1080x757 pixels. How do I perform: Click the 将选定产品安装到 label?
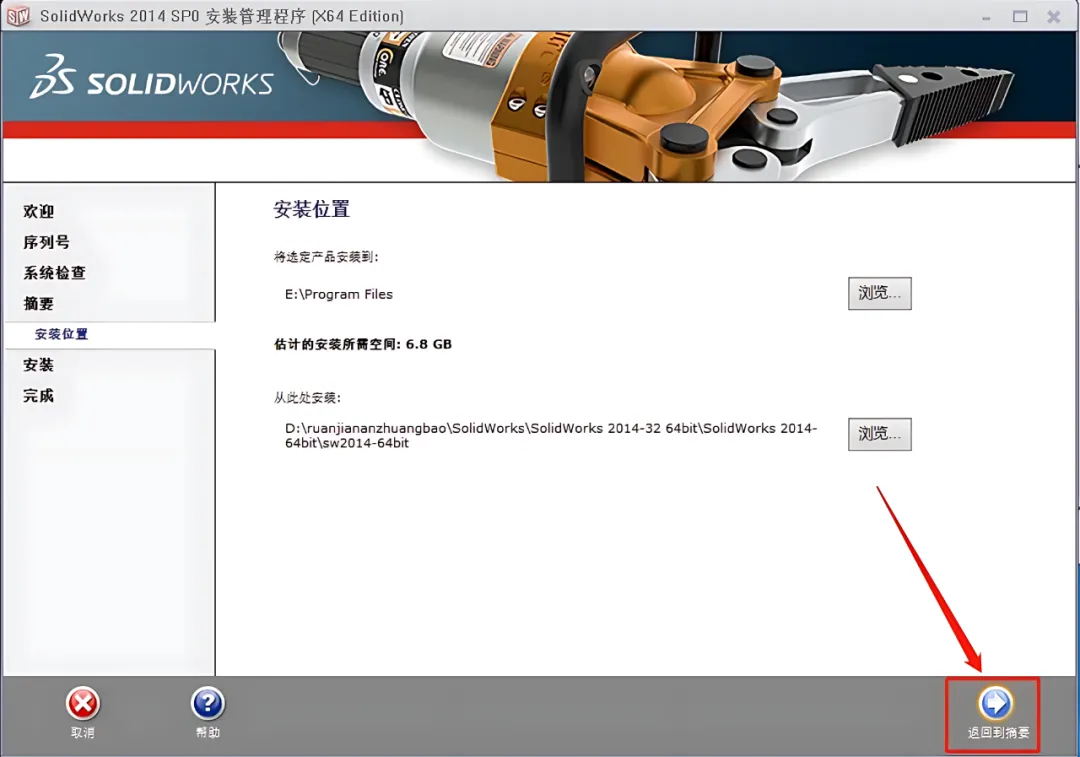(x=326, y=257)
